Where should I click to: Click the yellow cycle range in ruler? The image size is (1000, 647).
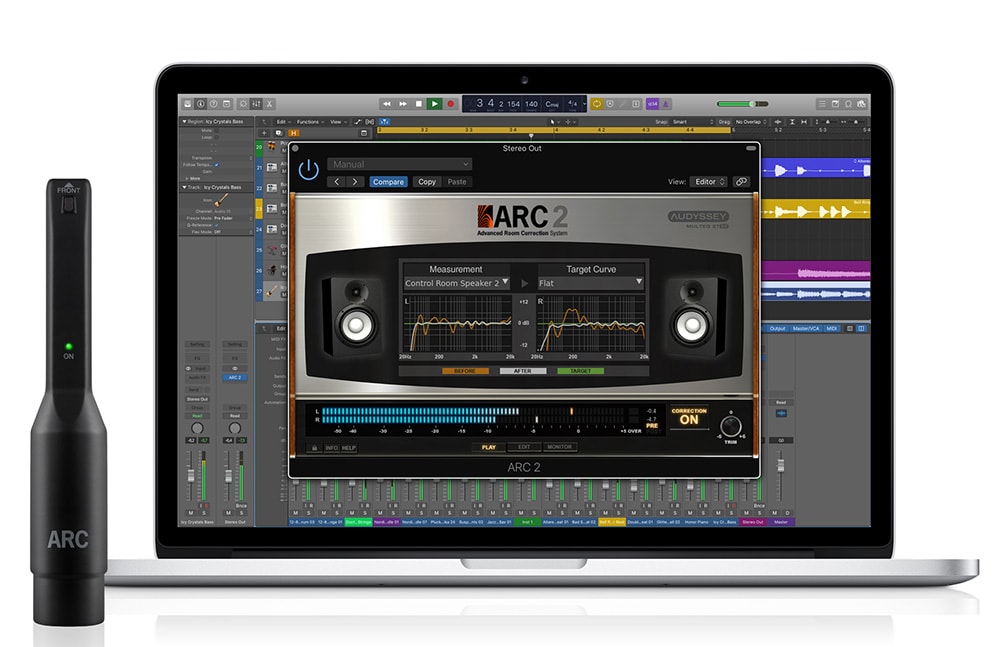554,130
